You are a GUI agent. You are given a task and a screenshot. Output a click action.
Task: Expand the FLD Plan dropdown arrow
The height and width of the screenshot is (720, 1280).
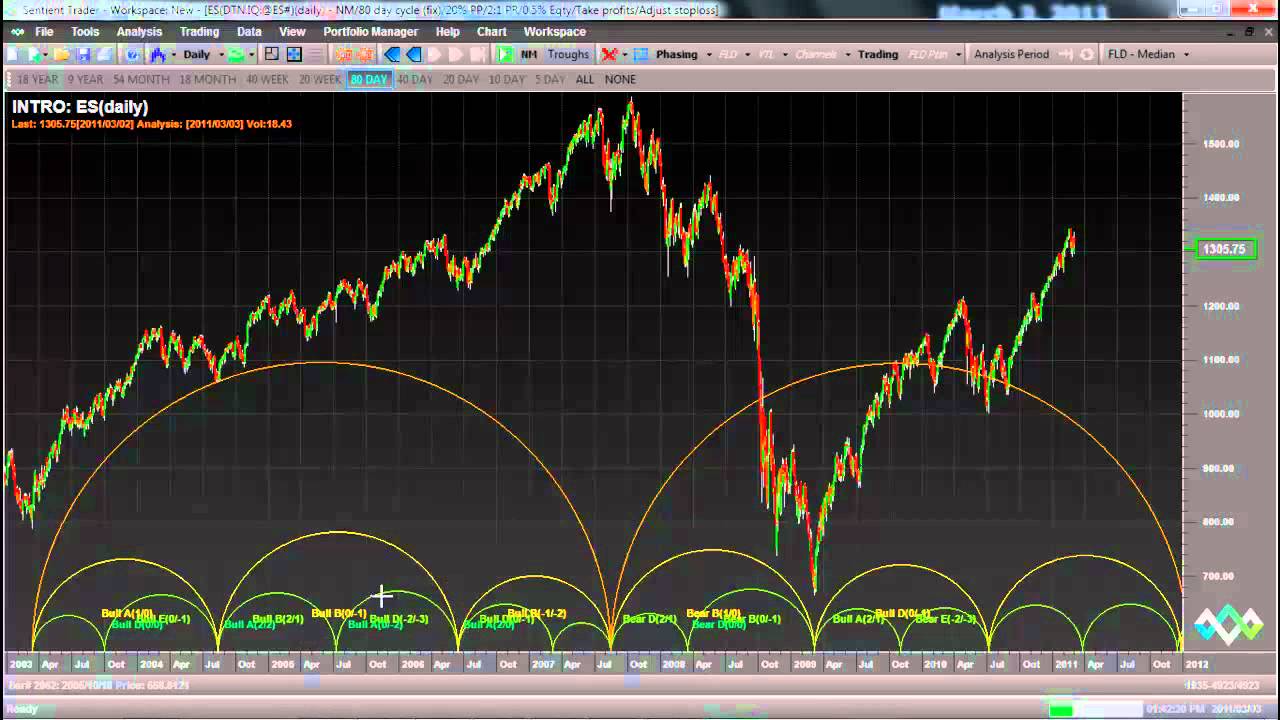click(958, 54)
